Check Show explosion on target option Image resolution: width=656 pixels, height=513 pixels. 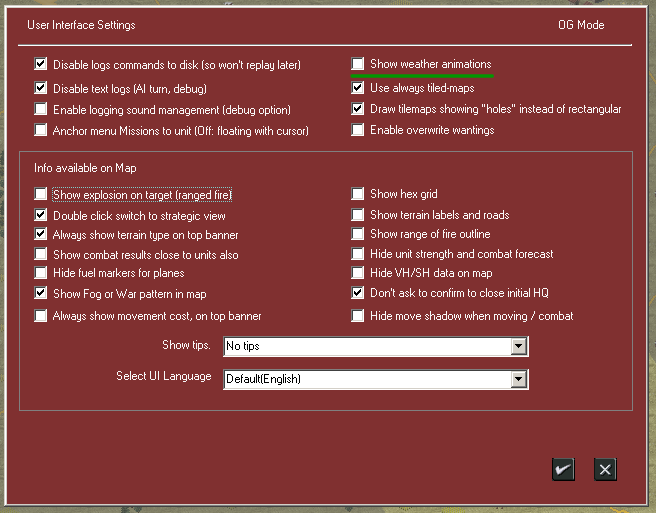click(x=41, y=194)
